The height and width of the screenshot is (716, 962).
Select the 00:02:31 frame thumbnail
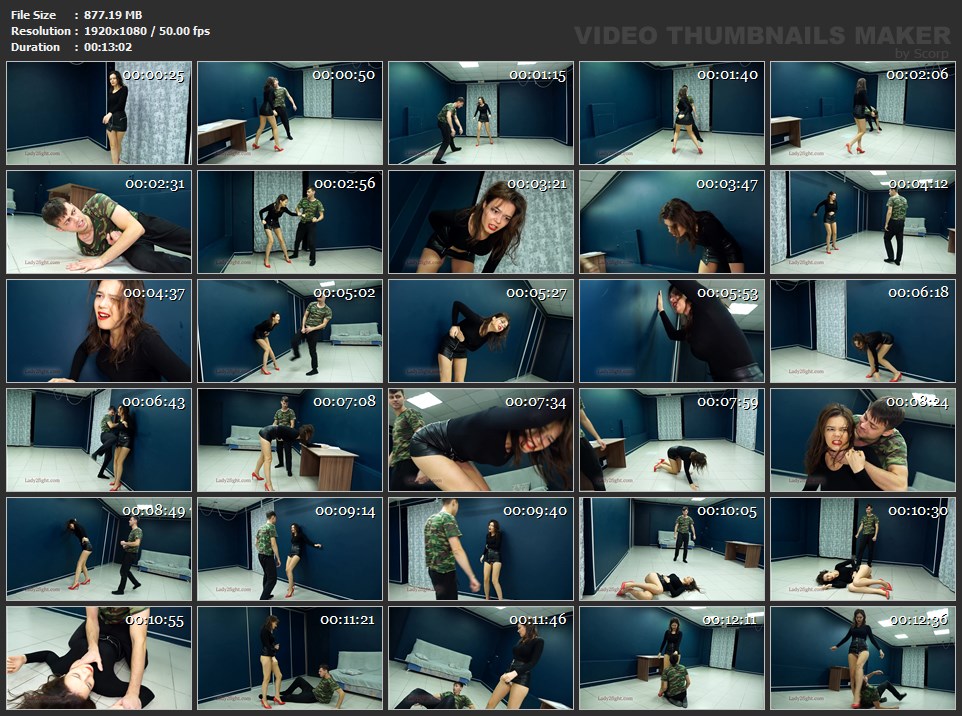pos(98,222)
